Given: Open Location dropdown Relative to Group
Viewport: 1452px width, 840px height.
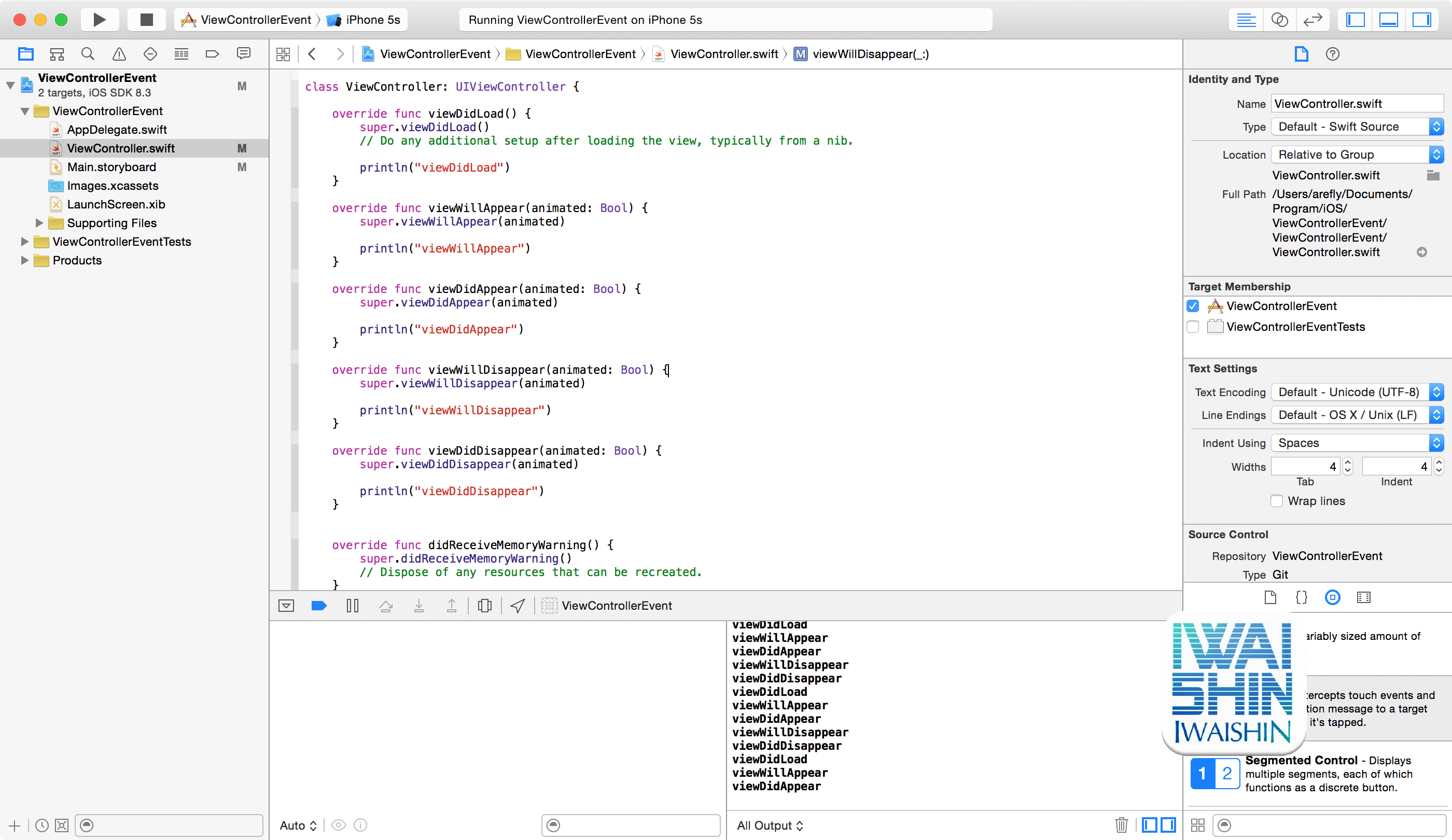Looking at the screenshot, I should tap(1357, 155).
